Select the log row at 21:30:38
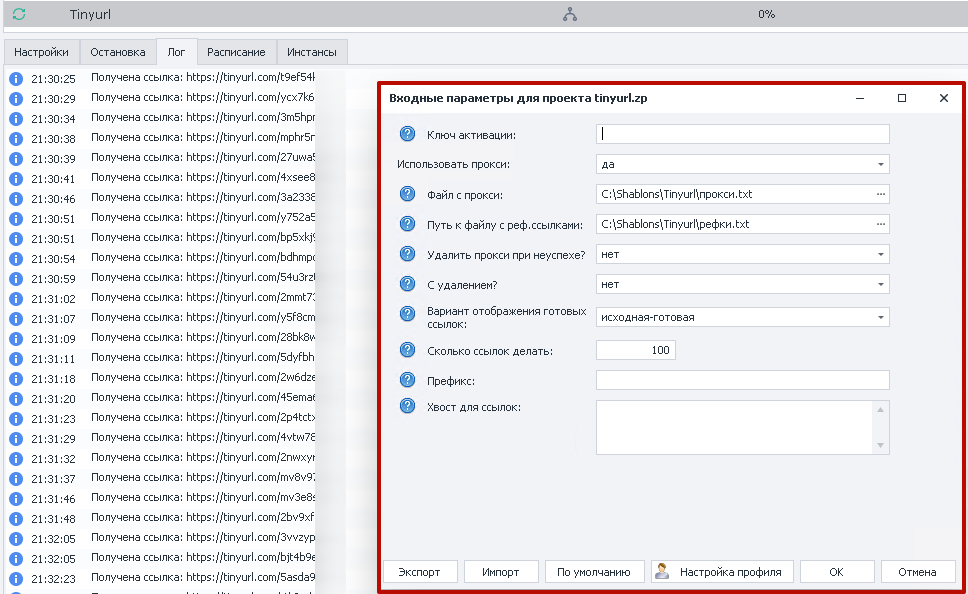This screenshot has height=594, width=968. pos(161,138)
